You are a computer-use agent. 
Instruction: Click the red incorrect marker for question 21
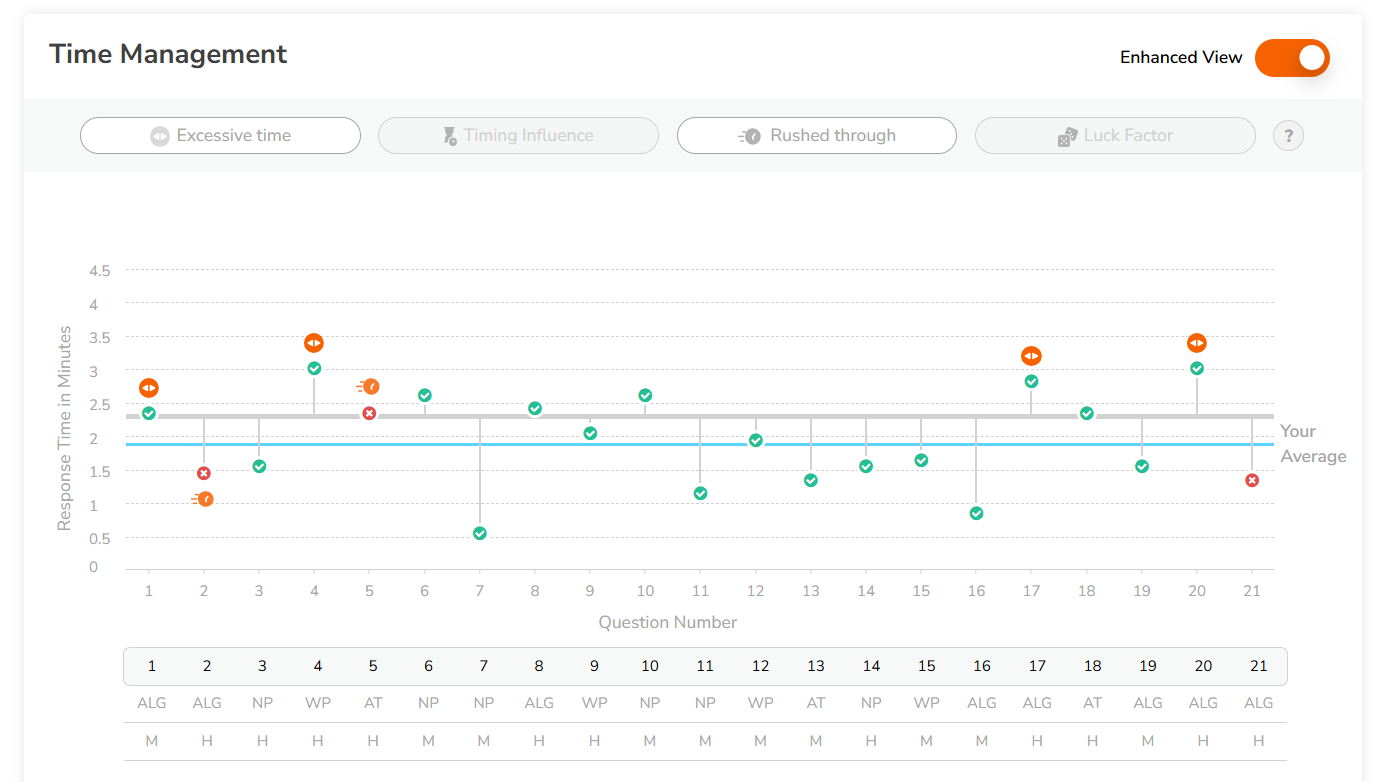tap(1252, 480)
